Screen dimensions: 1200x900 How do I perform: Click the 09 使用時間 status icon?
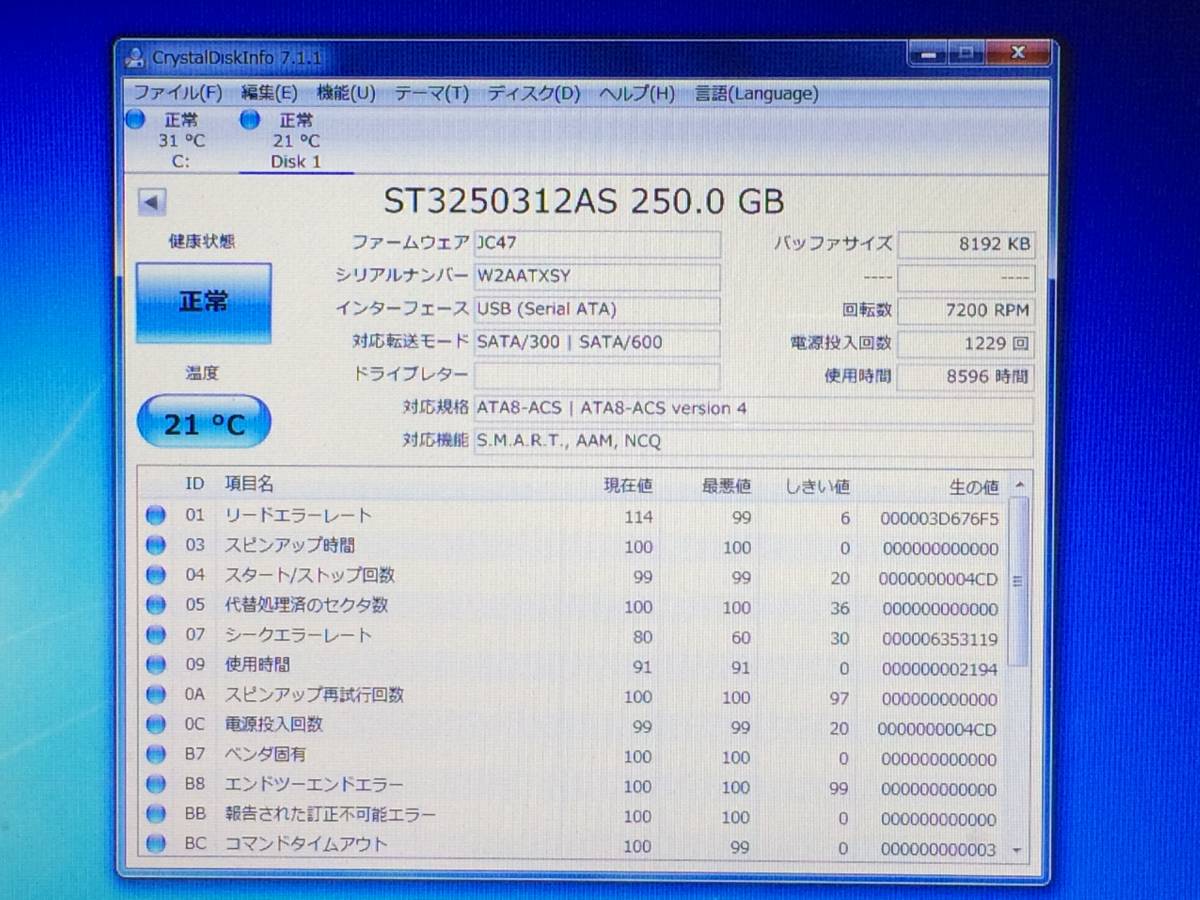(155, 665)
